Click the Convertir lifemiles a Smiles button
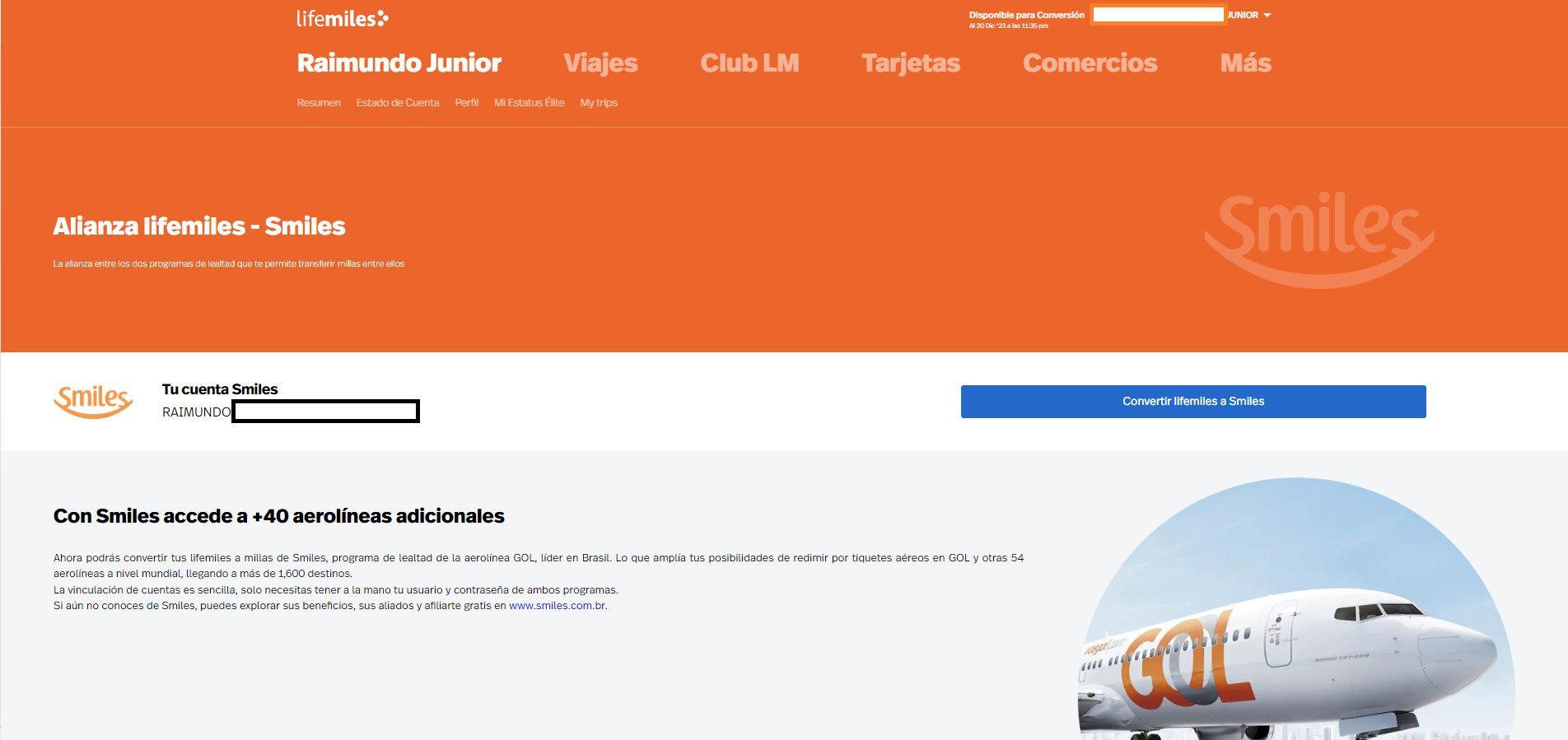 click(x=1193, y=402)
